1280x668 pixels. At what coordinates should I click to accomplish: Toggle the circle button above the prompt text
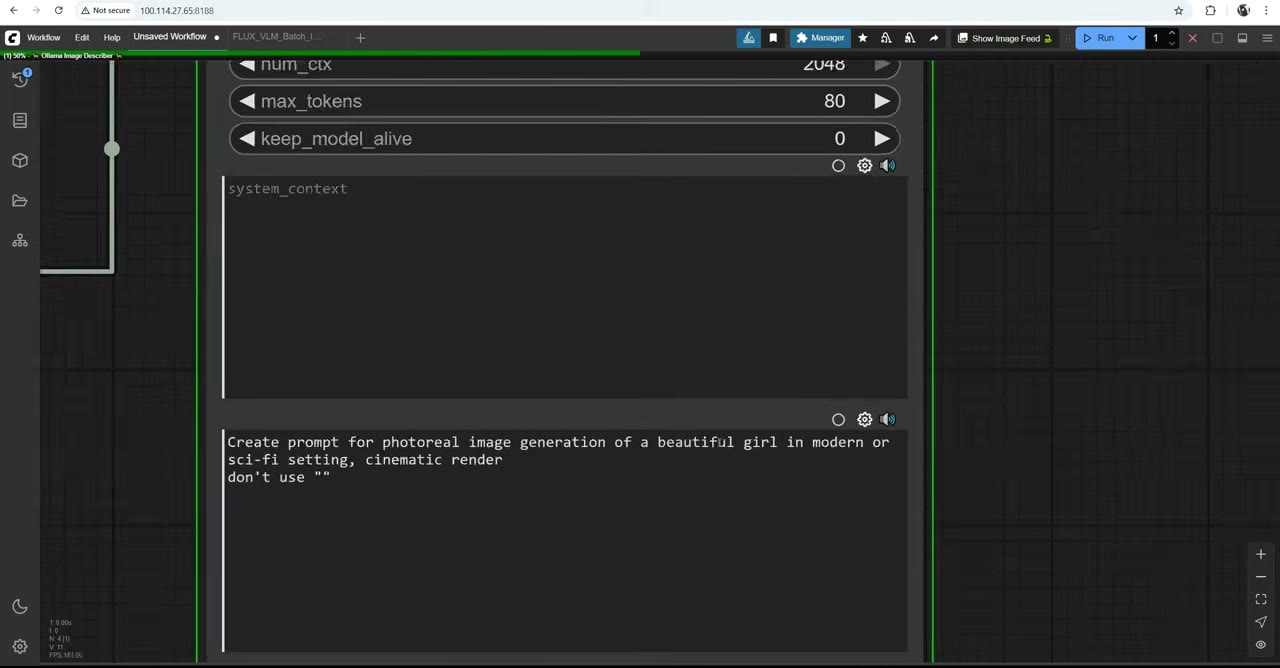[839, 420]
